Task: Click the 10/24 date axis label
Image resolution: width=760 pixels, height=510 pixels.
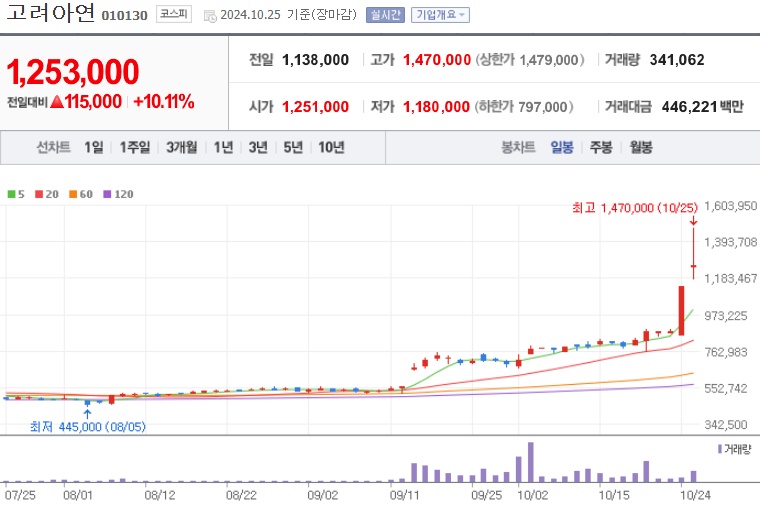Action: (x=695, y=495)
